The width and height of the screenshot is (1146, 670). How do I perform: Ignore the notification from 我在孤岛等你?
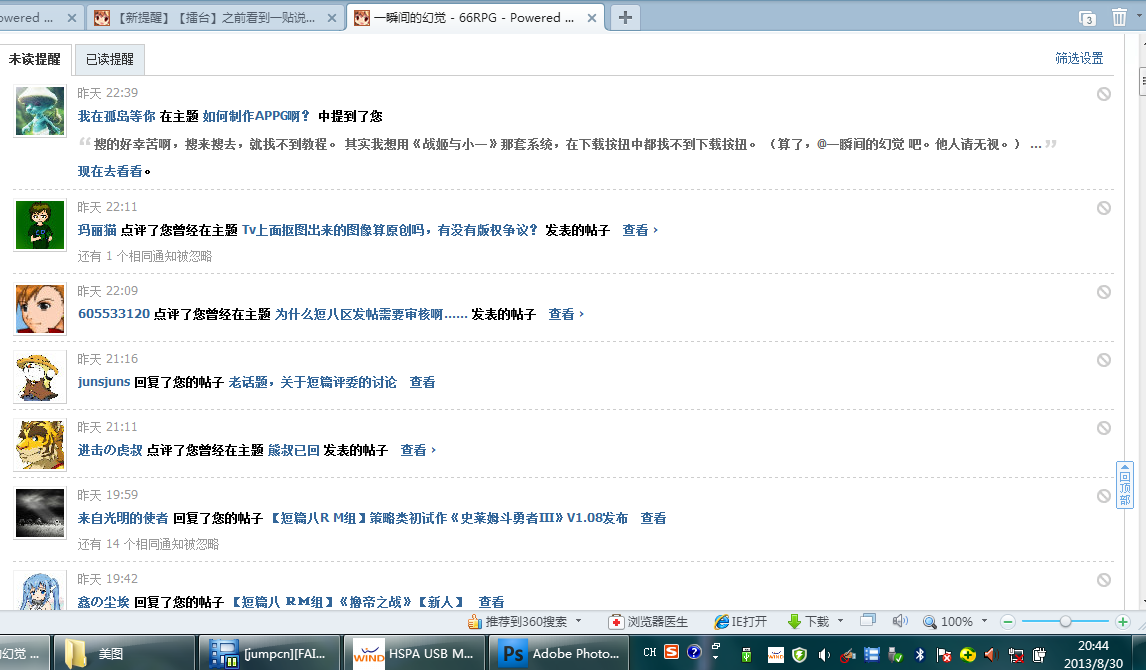1104,94
